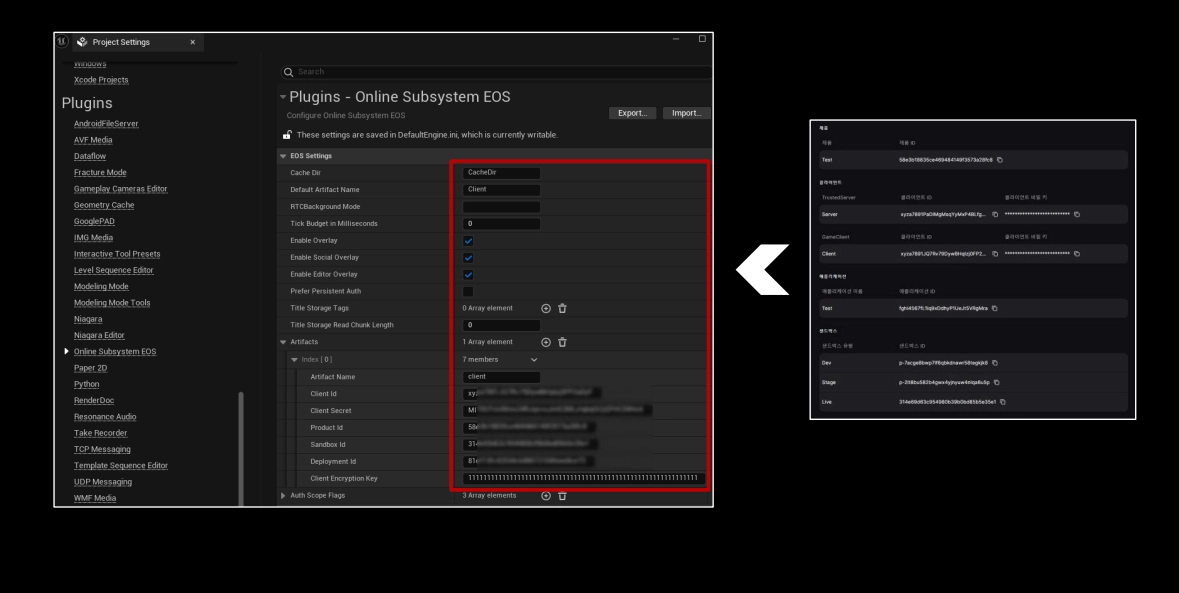Copy the Server client ID
The width and height of the screenshot is (1179, 593).
(995, 214)
